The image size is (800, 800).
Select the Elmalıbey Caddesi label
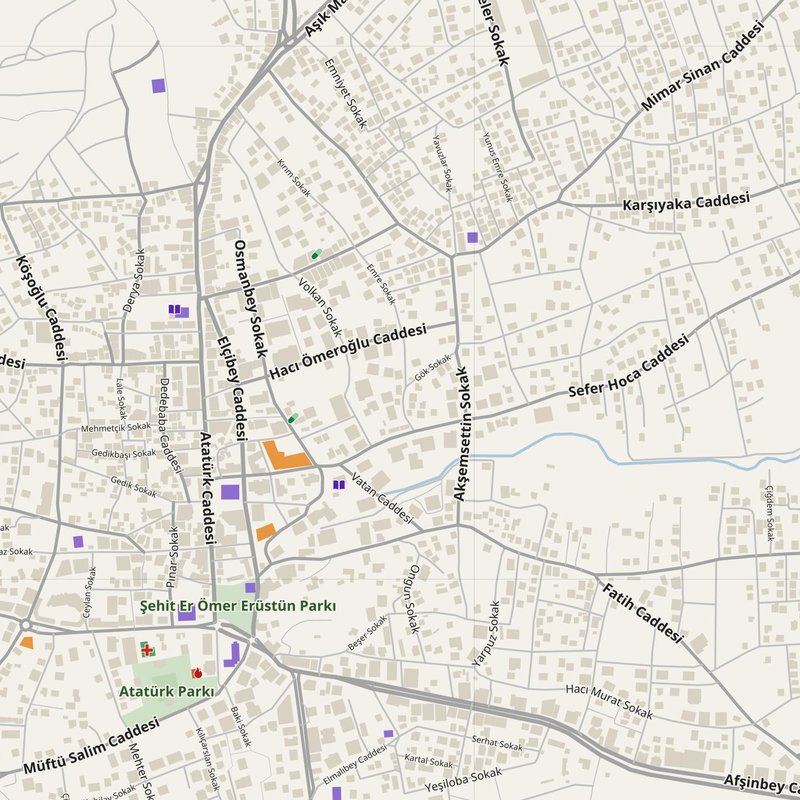[355, 764]
